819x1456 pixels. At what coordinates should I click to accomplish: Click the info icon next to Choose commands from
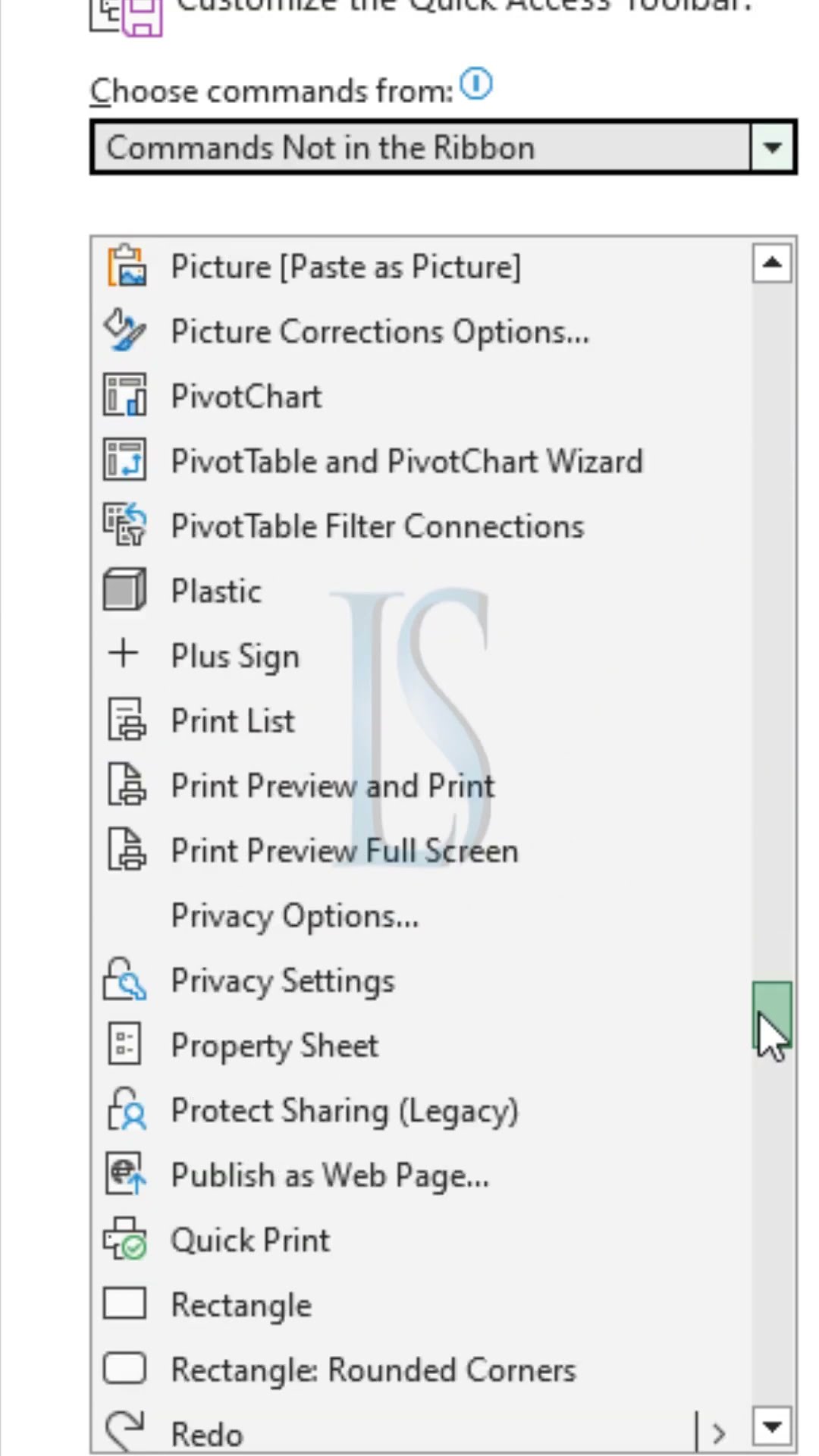click(x=477, y=84)
